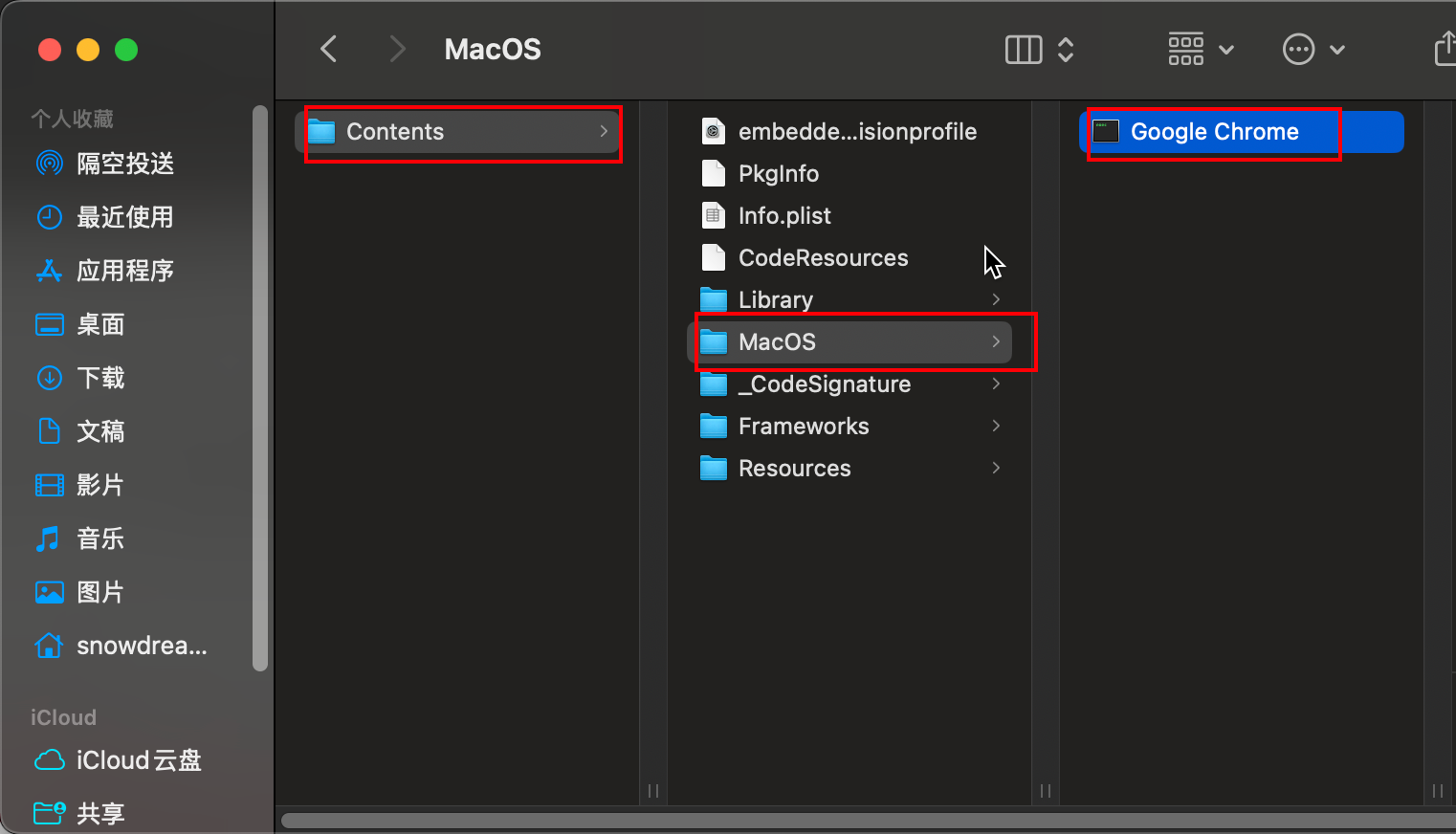The image size is (1456, 834).
Task: Open AirDrop (隔空投送) in sidebar
Action: point(124,164)
